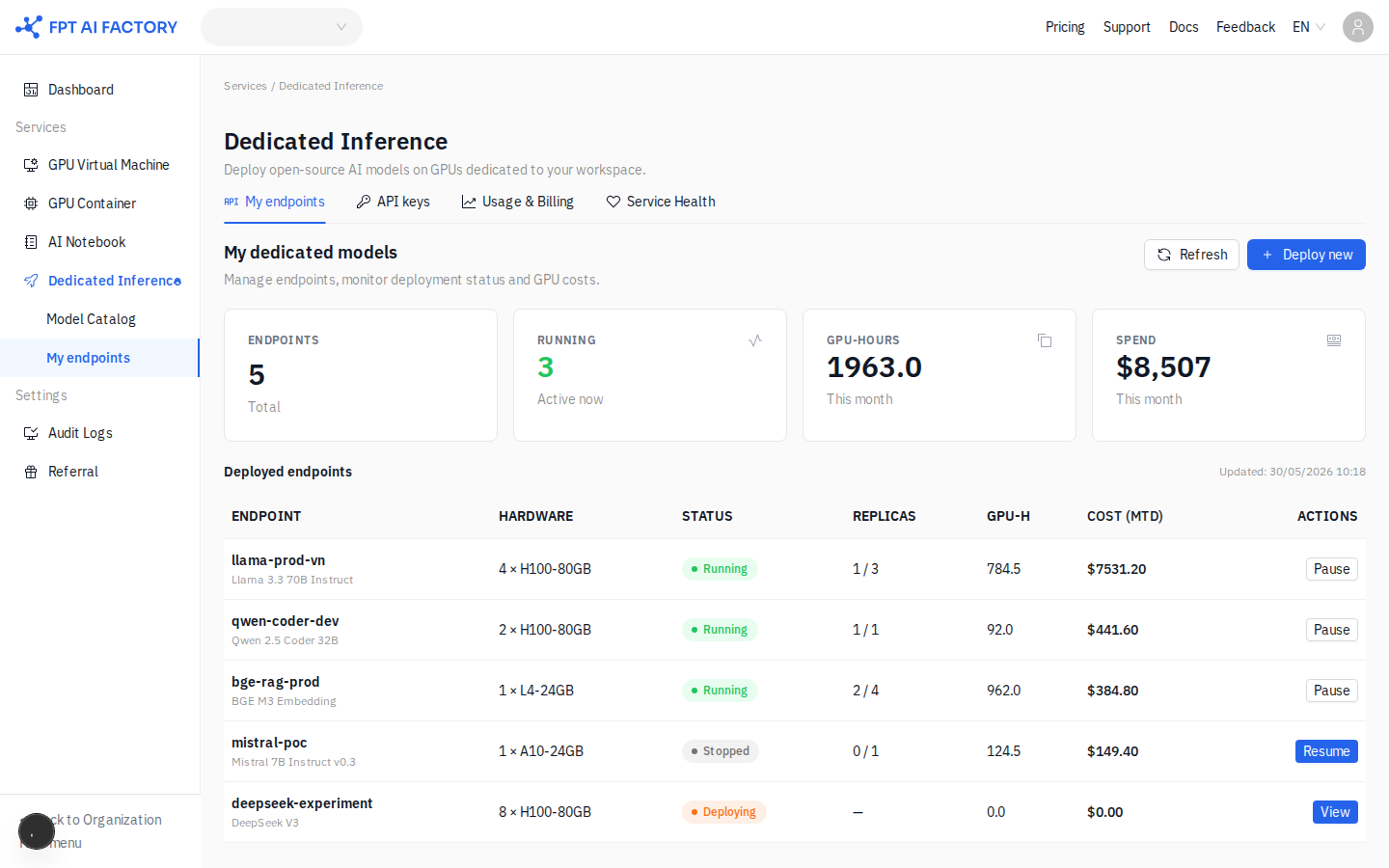Viewport: 1389px width, 868px height.
Task: Open the Docs link
Action: (1184, 27)
